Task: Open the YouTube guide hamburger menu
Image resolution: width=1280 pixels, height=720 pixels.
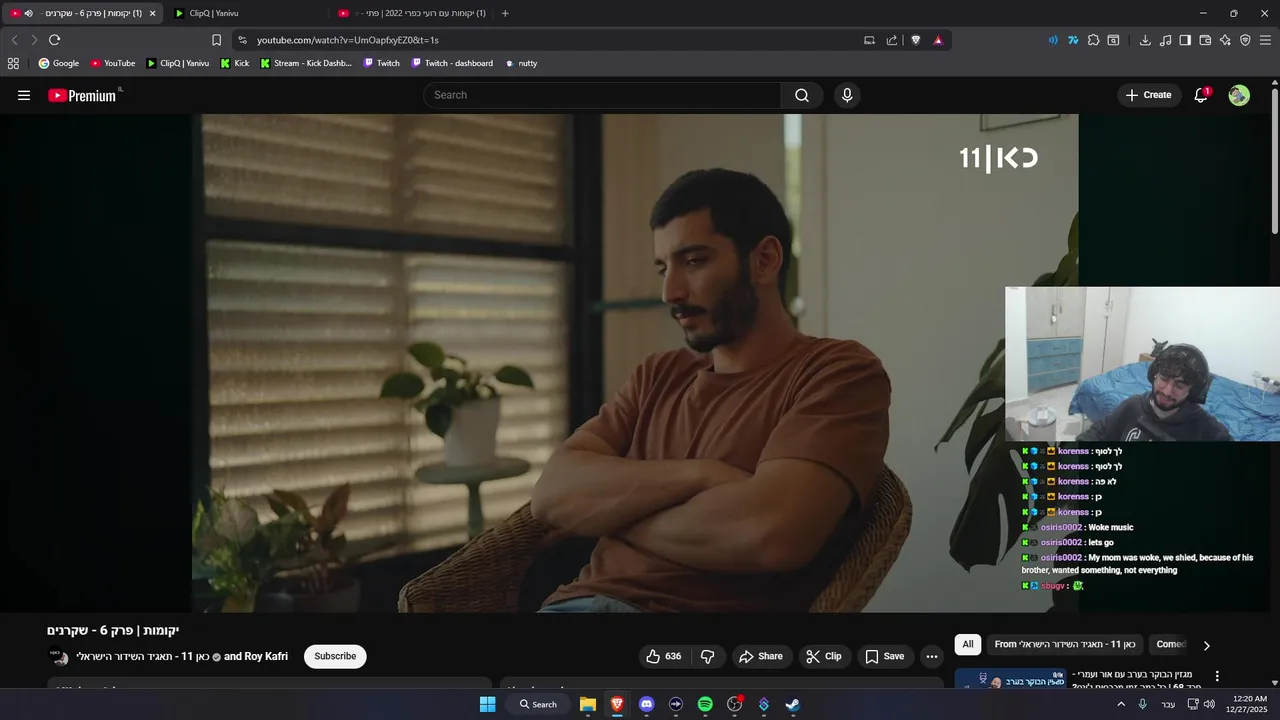Action: pyautogui.click(x=24, y=95)
